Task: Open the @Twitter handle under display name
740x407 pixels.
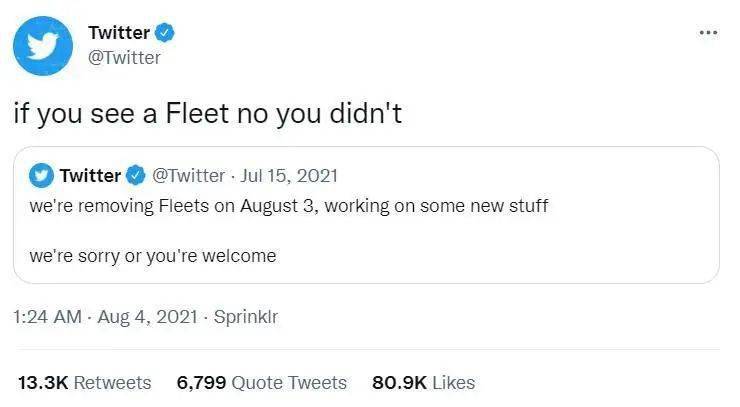Action: 125,58
